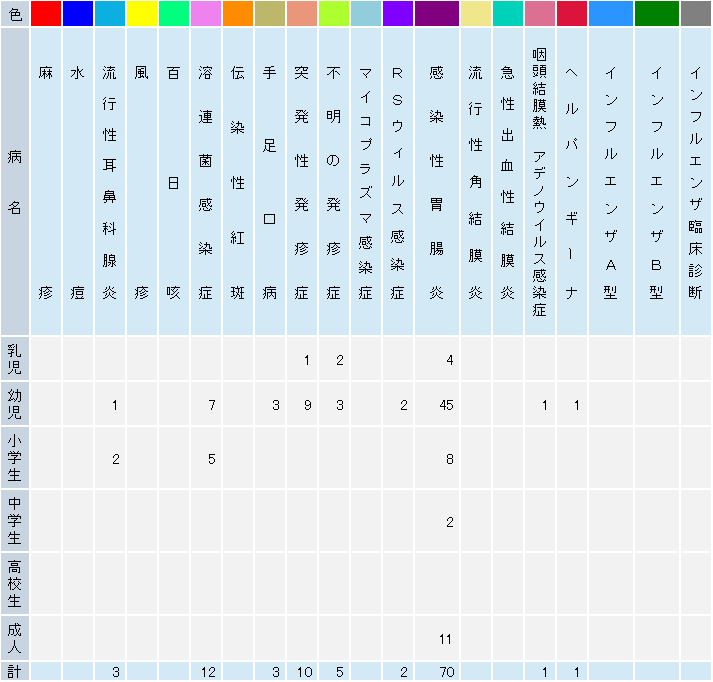The width and height of the screenshot is (713, 682).
Task: Click the 急性出血性結膜炎 column header
Action: coord(507,181)
